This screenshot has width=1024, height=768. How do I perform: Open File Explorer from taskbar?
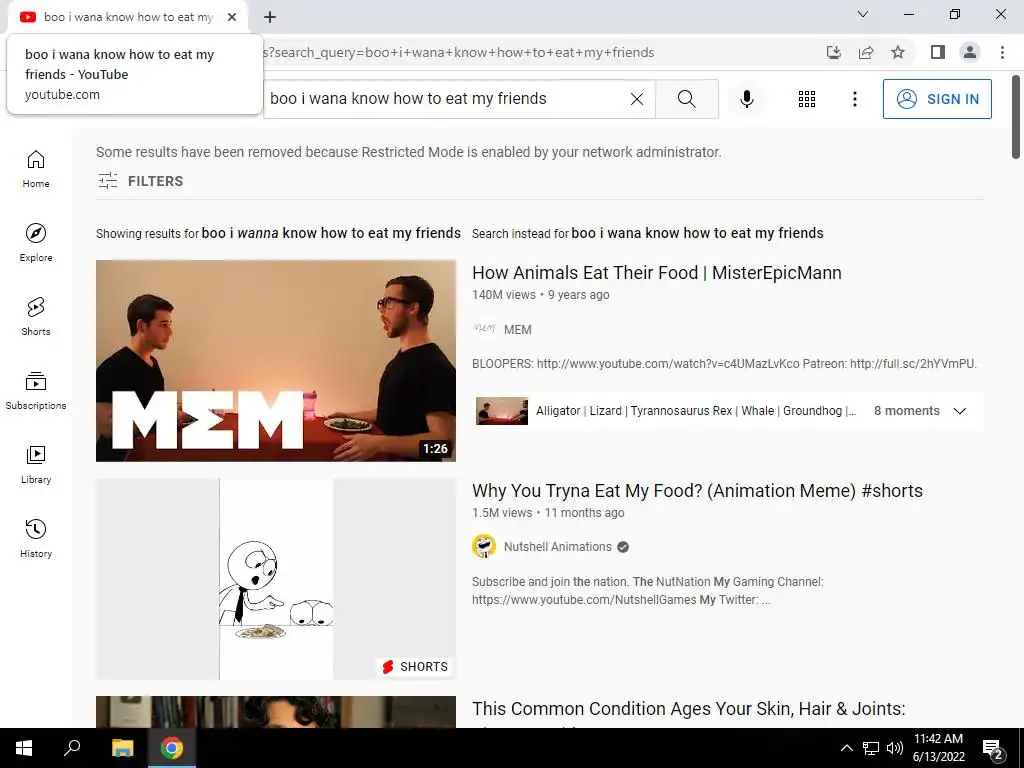pos(122,748)
